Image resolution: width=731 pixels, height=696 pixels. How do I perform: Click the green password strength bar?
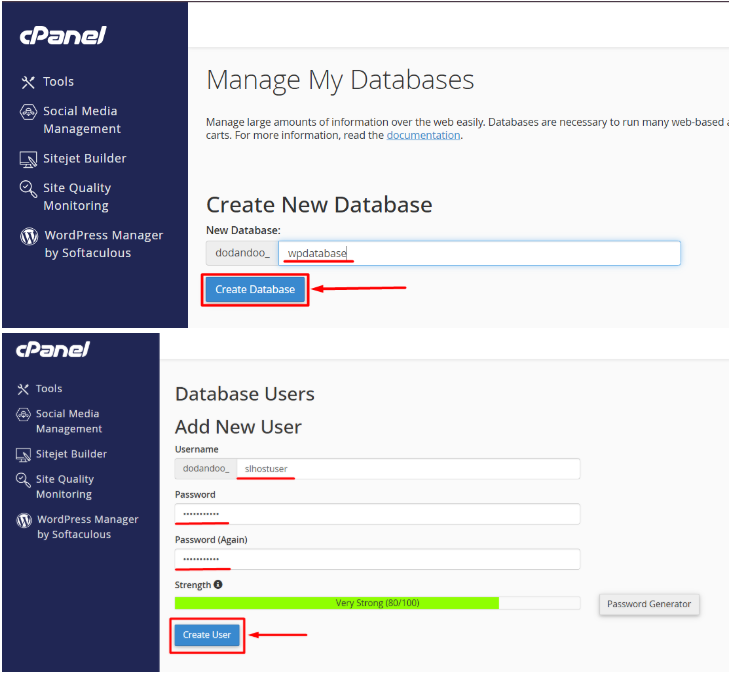tap(336, 603)
